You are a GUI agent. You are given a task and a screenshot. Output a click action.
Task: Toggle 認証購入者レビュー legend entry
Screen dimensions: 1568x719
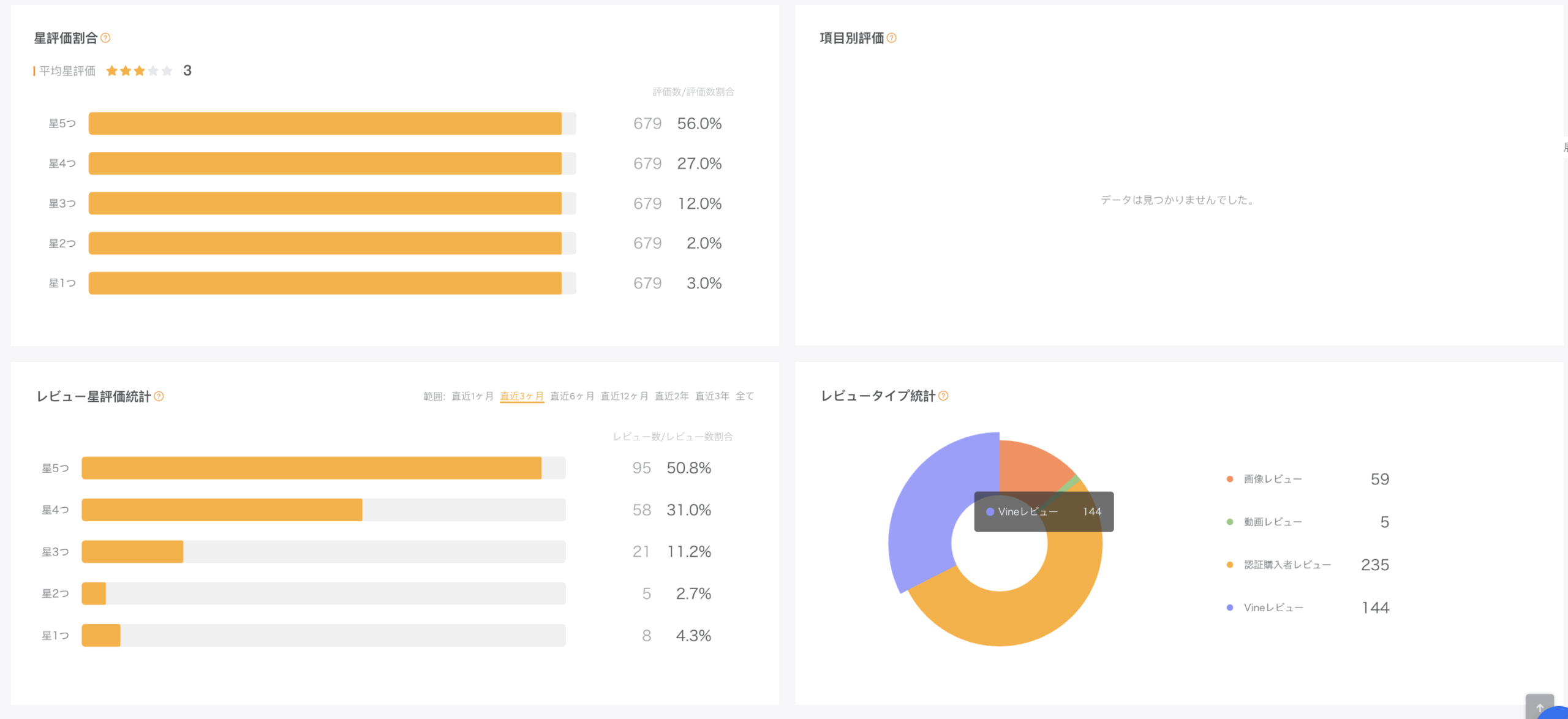point(1286,565)
